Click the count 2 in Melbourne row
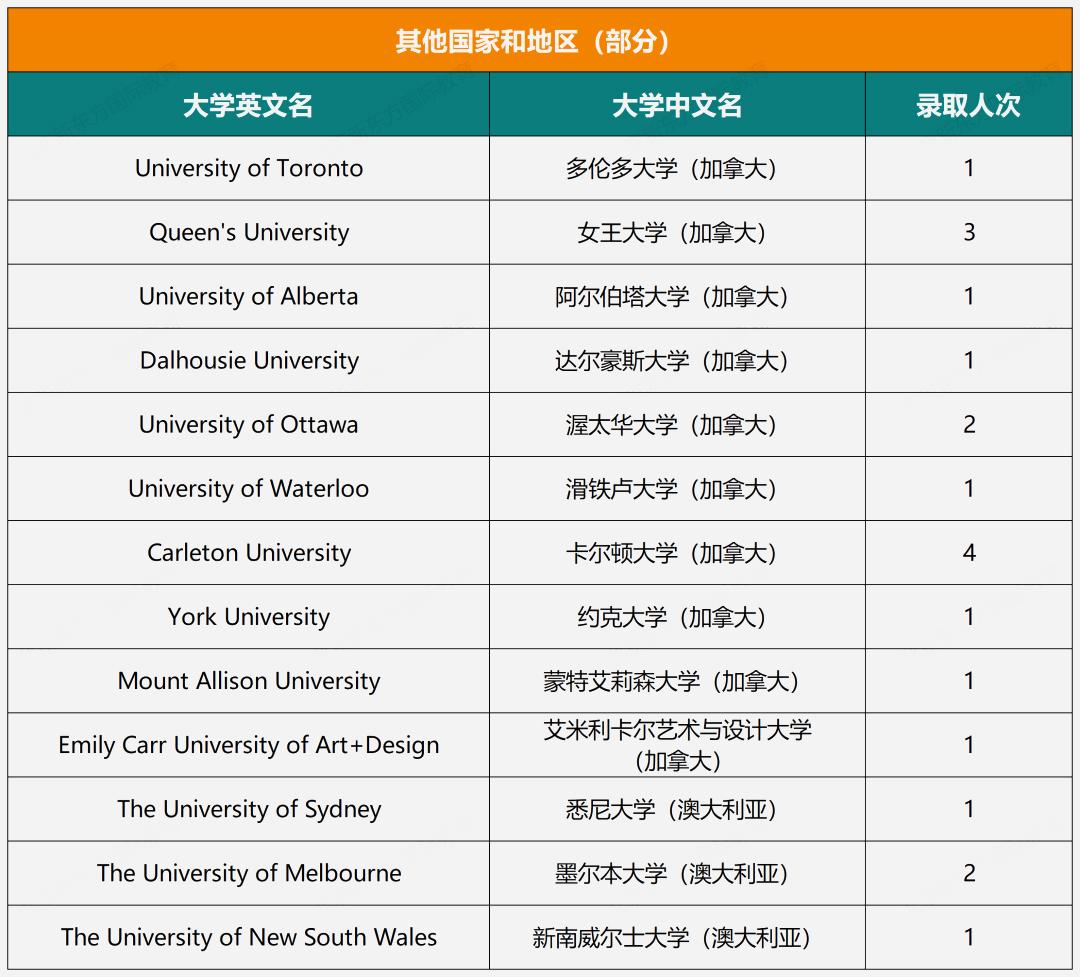This screenshot has width=1080, height=977. pos(969,873)
